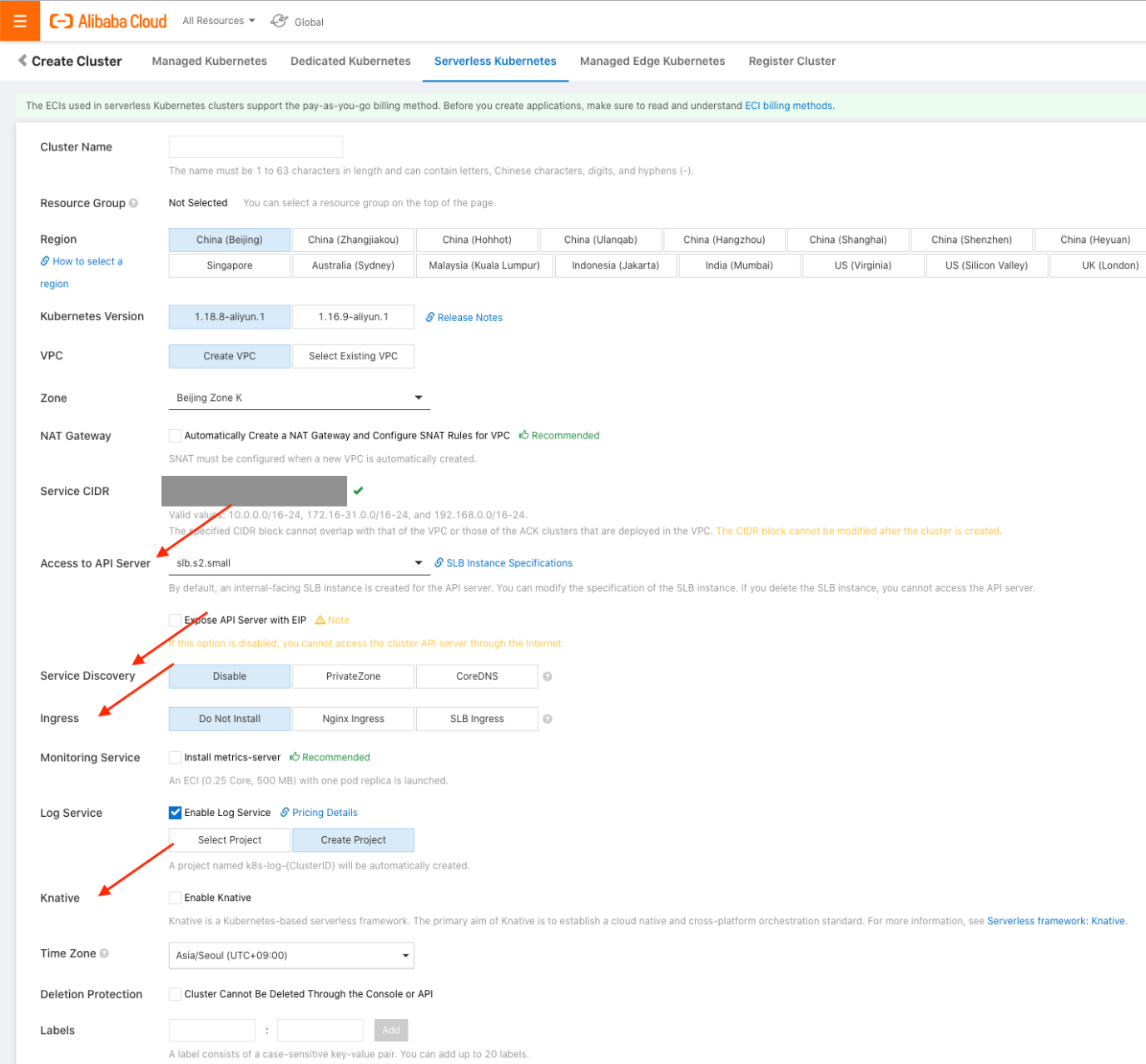Check Install metrics-server
The width and height of the screenshot is (1146, 1064).
click(175, 757)
